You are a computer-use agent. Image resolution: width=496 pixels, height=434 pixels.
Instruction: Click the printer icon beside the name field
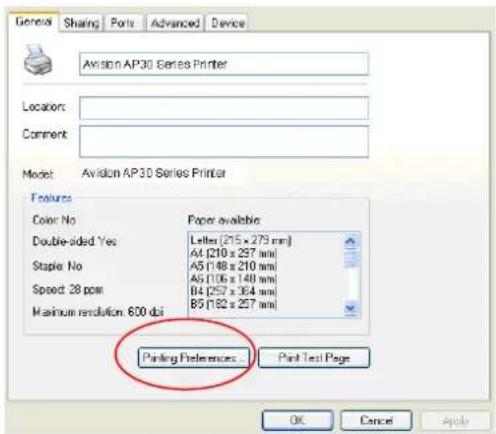click(38, 60)
